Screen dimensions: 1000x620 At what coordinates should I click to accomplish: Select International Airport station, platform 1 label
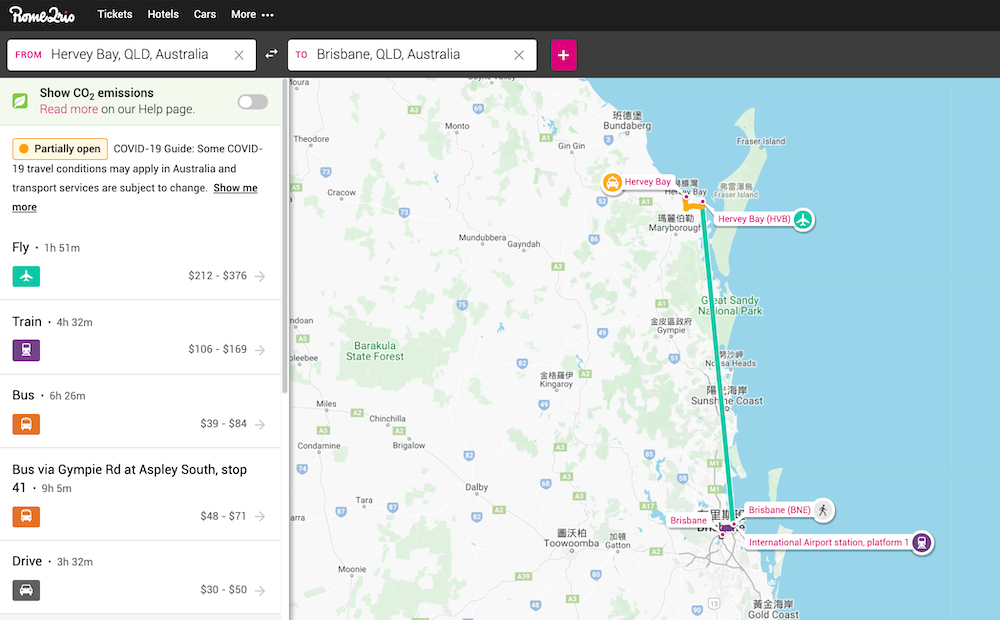828,542
